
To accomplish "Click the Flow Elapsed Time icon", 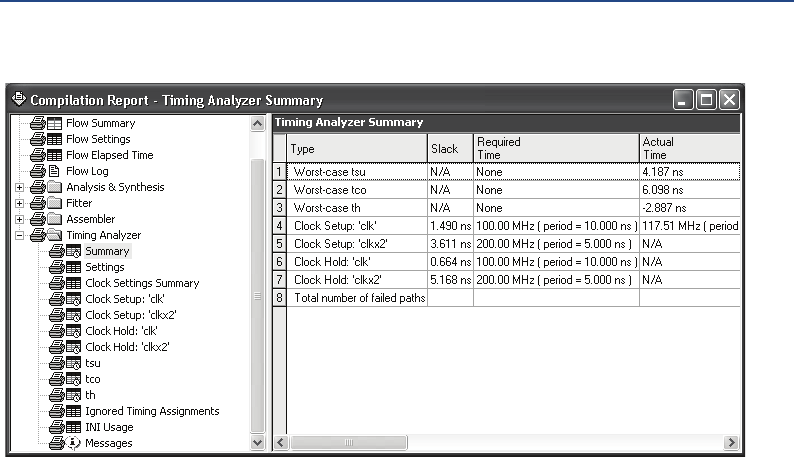I will point(47,155).
